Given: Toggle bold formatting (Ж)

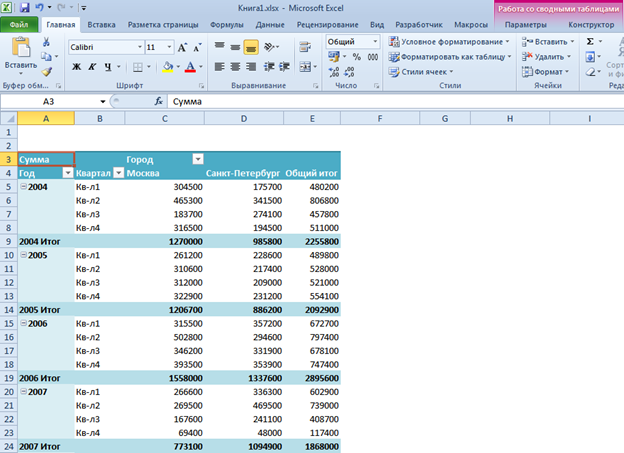Looking at the screenshot, I should point(77,66).
